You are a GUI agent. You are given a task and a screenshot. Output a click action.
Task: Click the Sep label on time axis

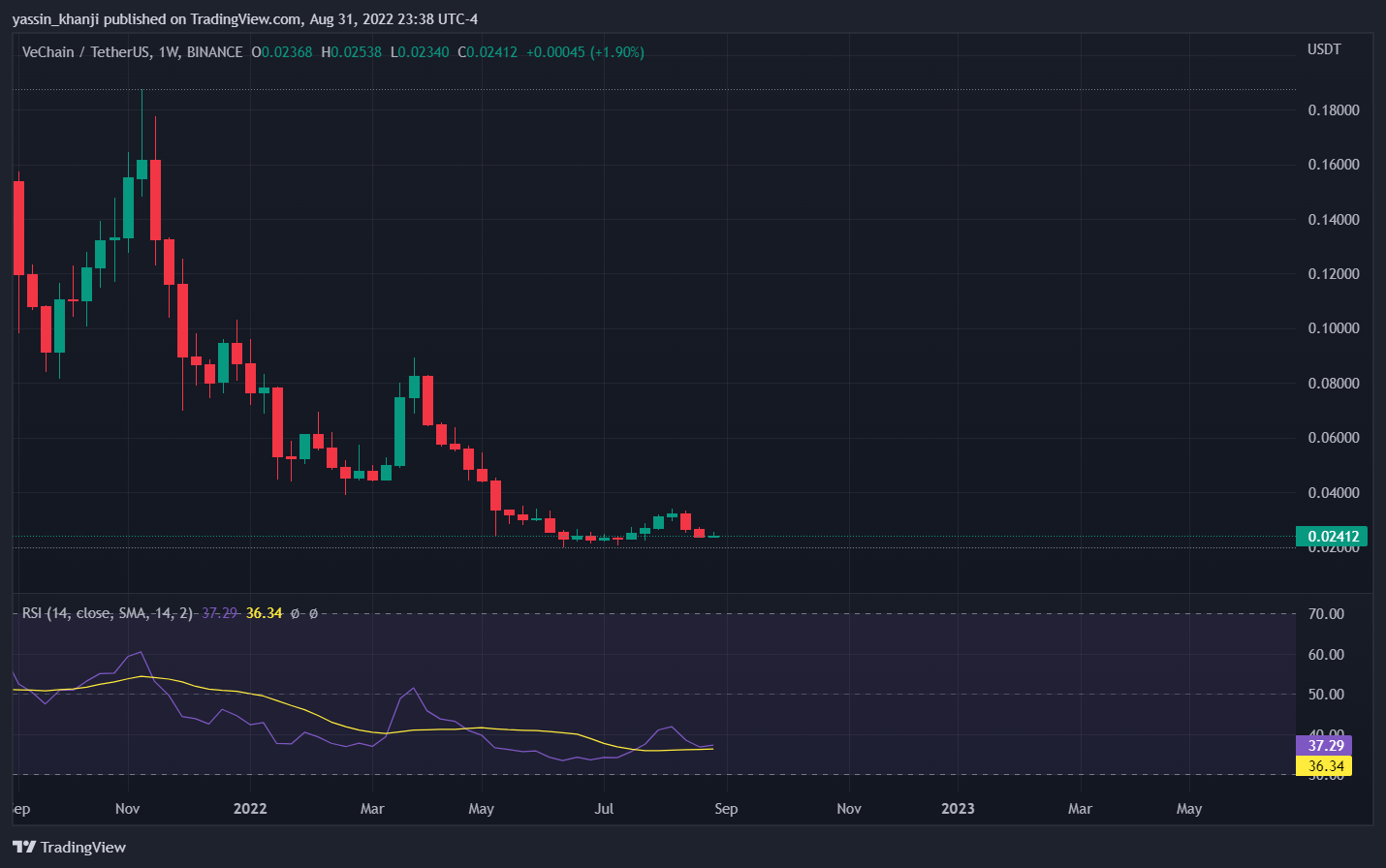pos(726,809)
